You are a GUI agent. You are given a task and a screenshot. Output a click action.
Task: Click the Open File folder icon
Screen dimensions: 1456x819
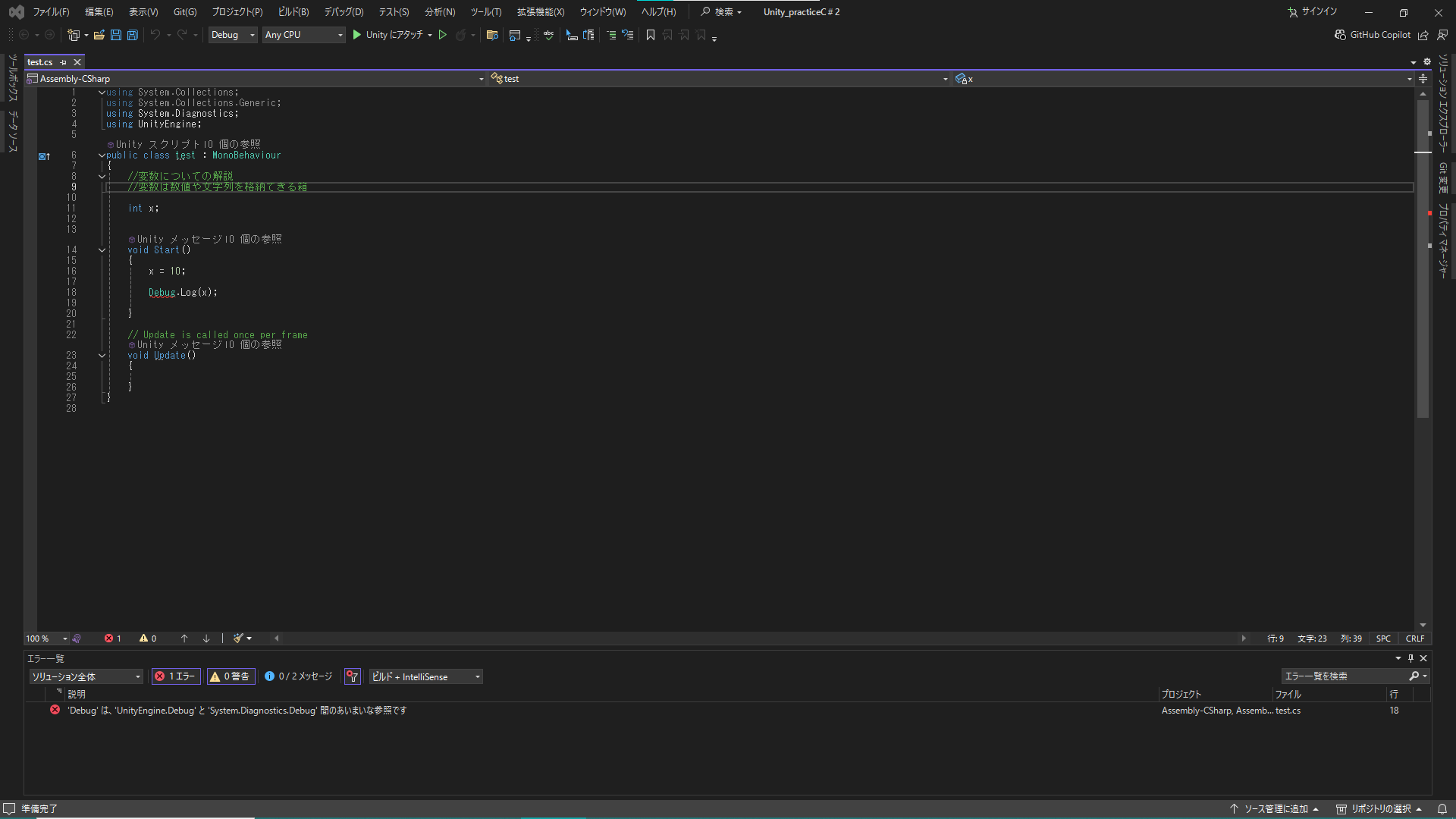point(99,35)
